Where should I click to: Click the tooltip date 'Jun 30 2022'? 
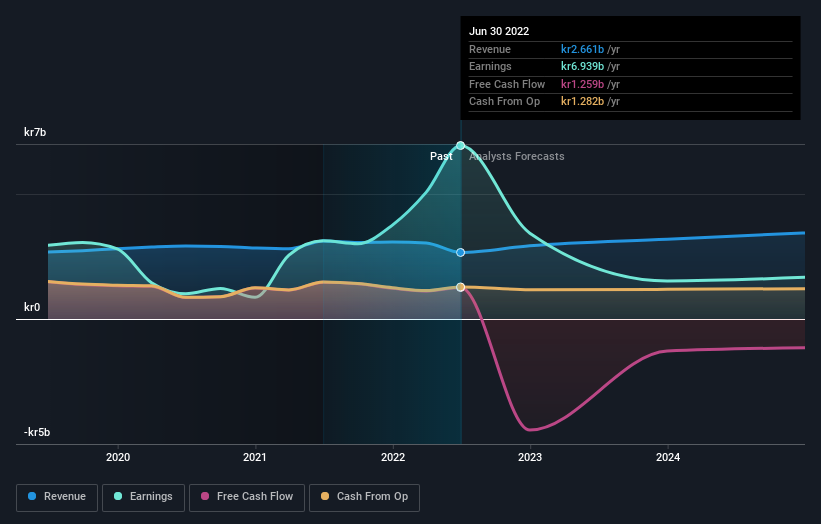499,31
